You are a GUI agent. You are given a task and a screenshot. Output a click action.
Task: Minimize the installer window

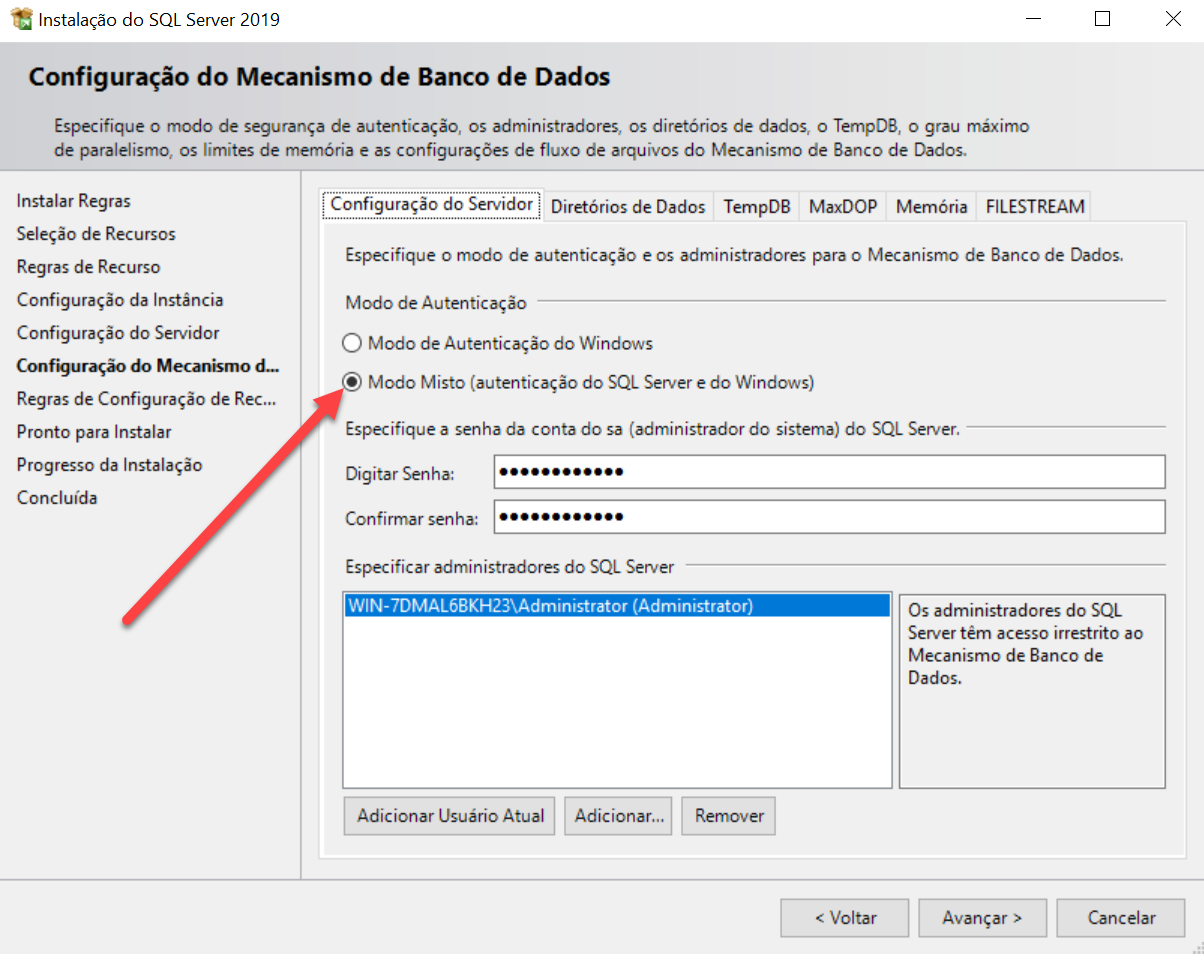pyautogui.click(x=1035, y=19)
